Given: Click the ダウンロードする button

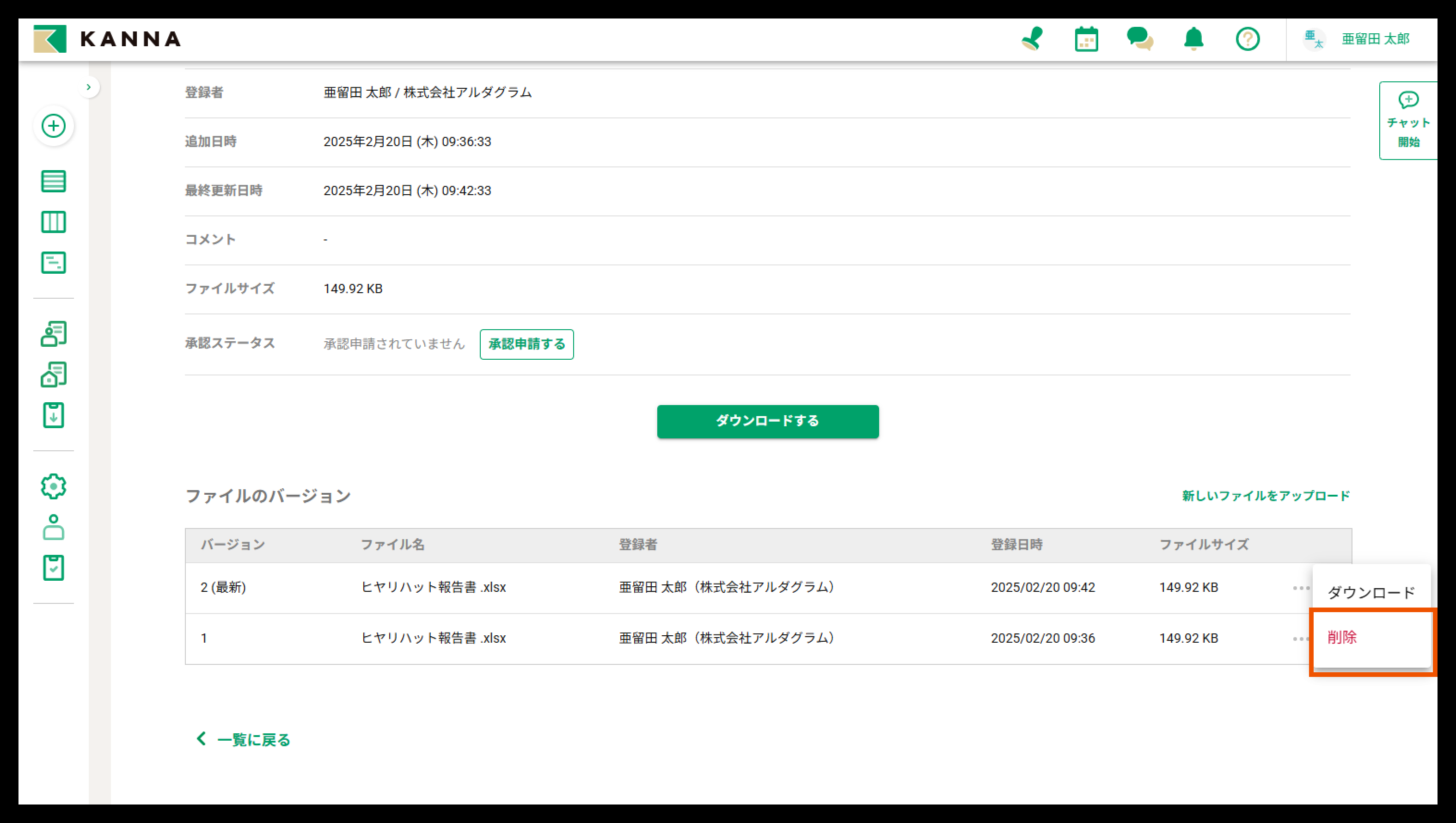Looking at the screenshot, I should click(x=768, y=421).
